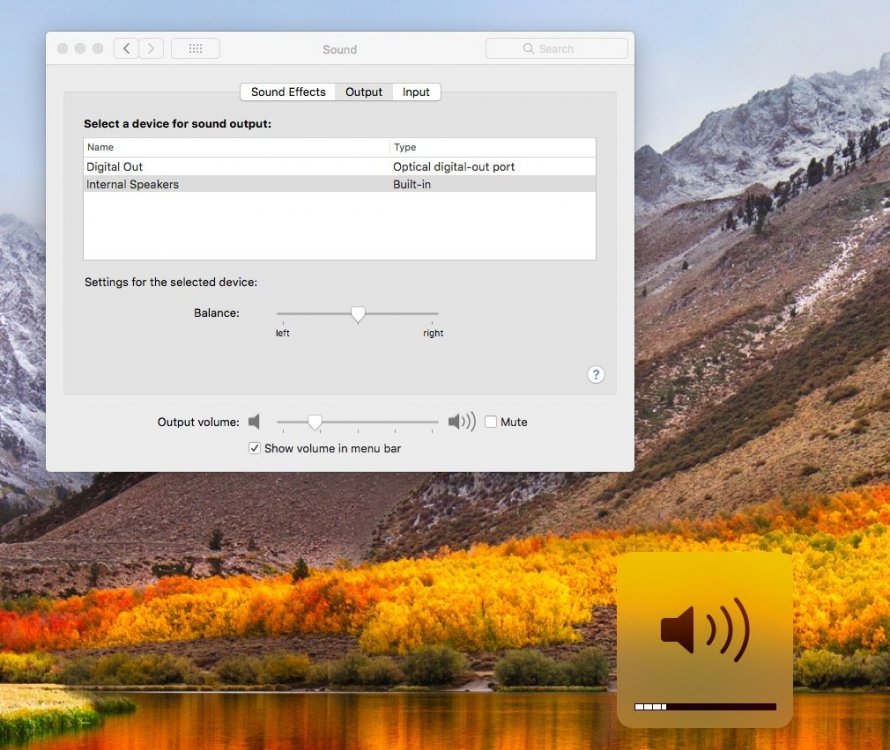Show all preferences grid button
890x750 pixels.
pyautogui.click(x=195, y=49)
